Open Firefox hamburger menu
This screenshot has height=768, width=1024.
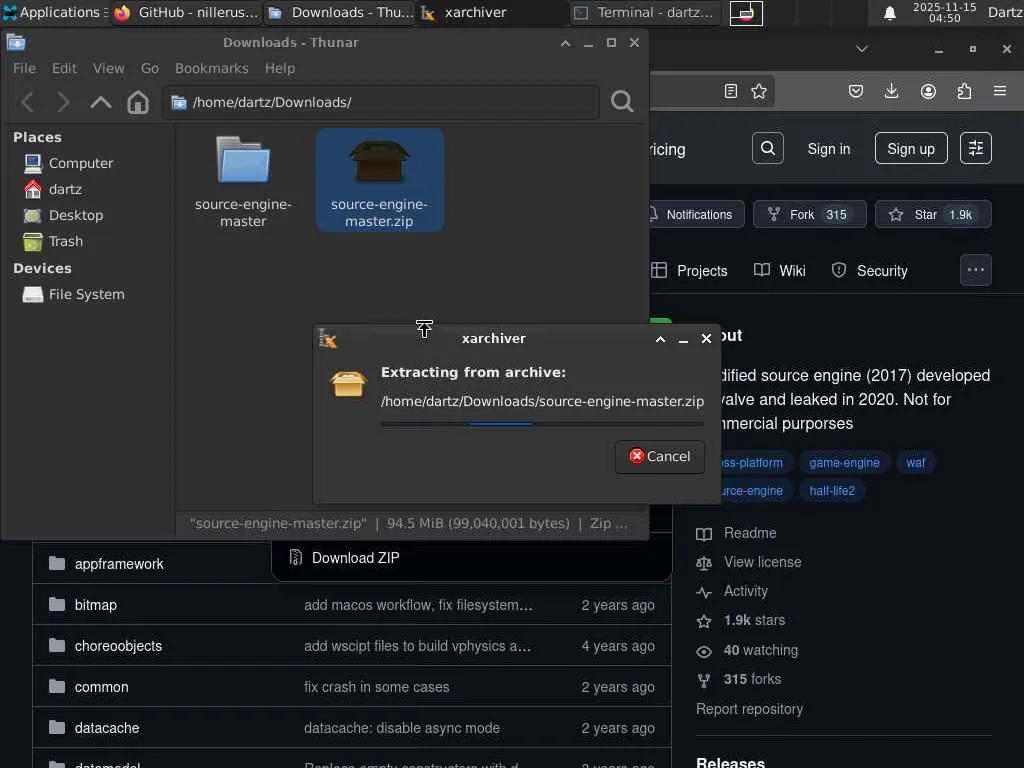click(1000, 91)
